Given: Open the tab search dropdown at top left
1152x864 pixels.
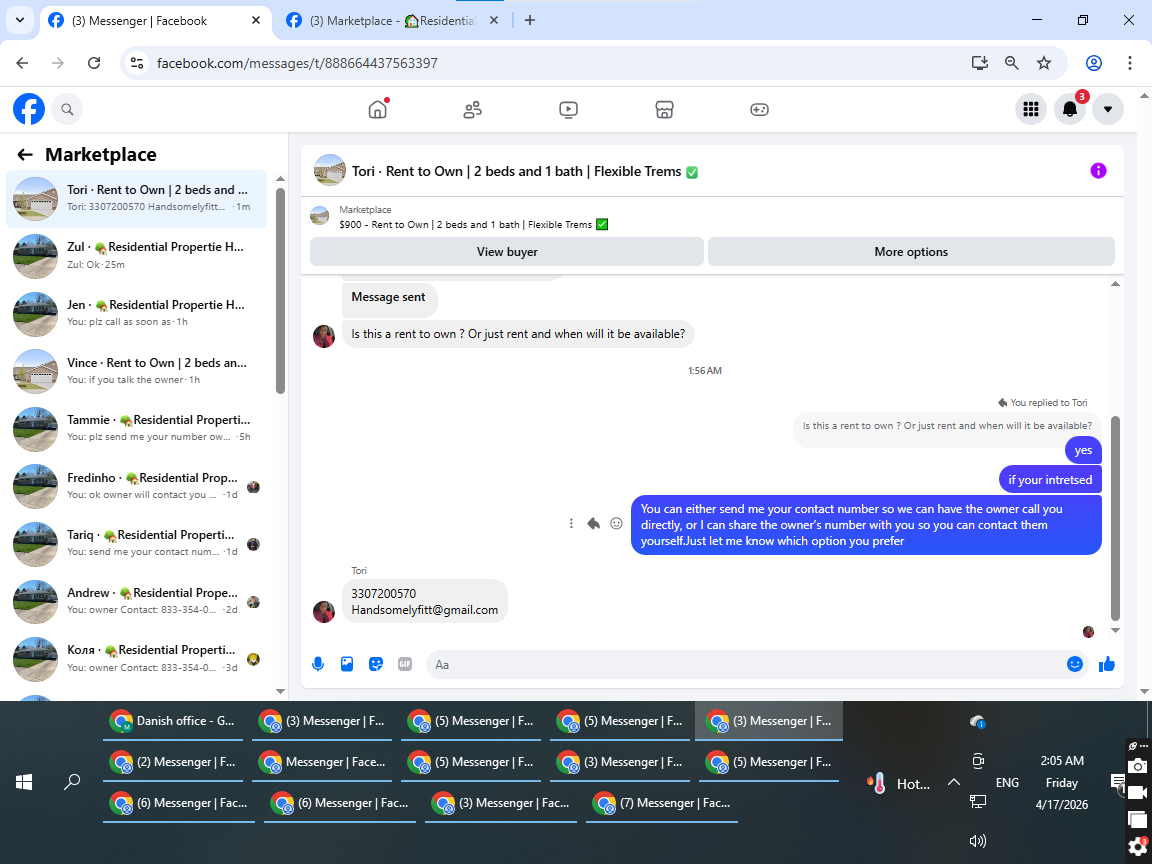Looking at the screenshot, I should coord(20,21).
